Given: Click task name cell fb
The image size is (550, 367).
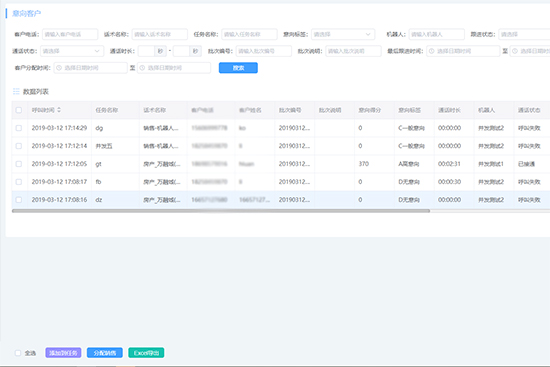Looking at the screenshot, I should coord(98,182).
